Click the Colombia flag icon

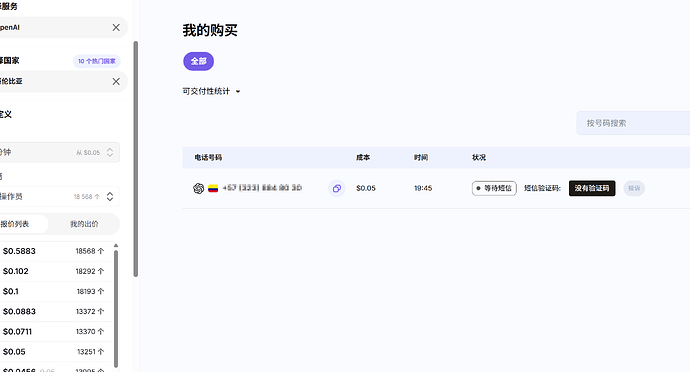click(x=213, y=188)
